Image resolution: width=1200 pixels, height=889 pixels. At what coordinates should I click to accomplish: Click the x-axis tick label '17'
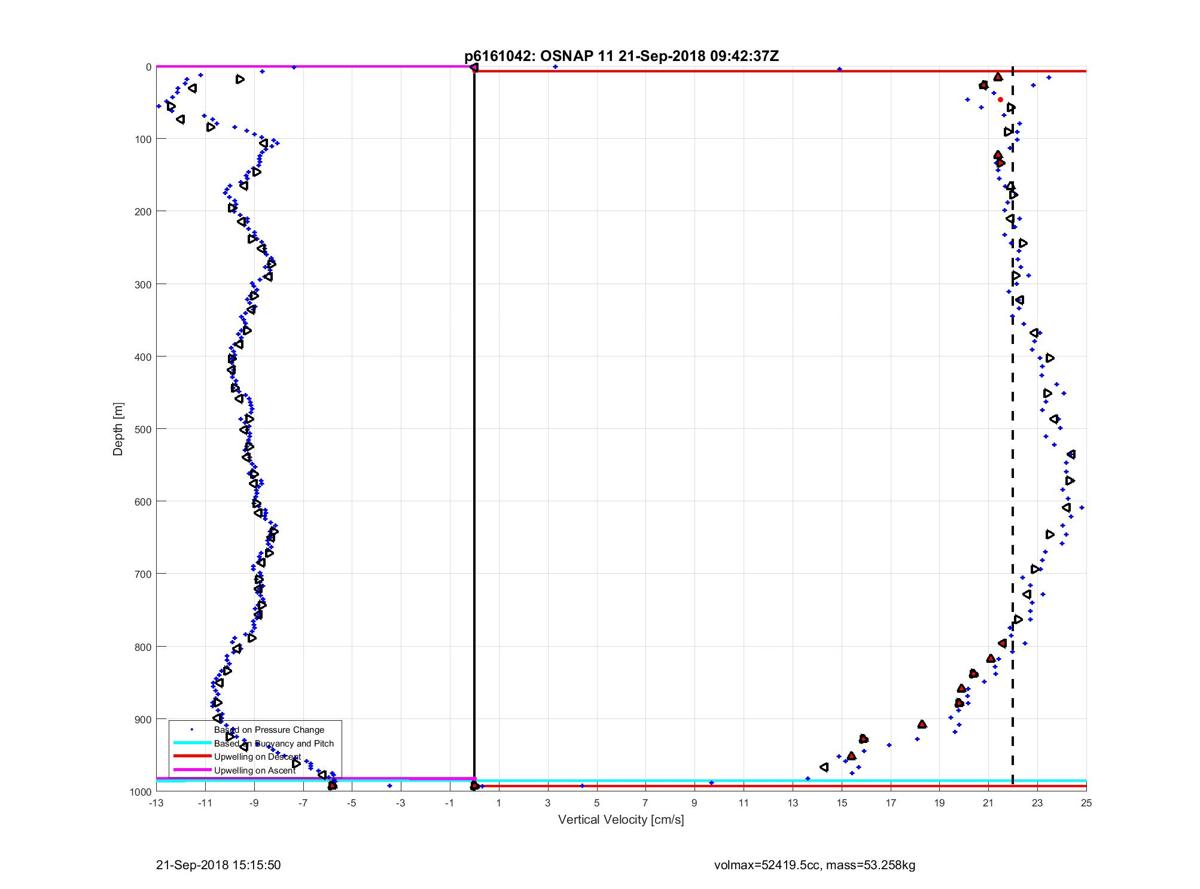(890, 802)
